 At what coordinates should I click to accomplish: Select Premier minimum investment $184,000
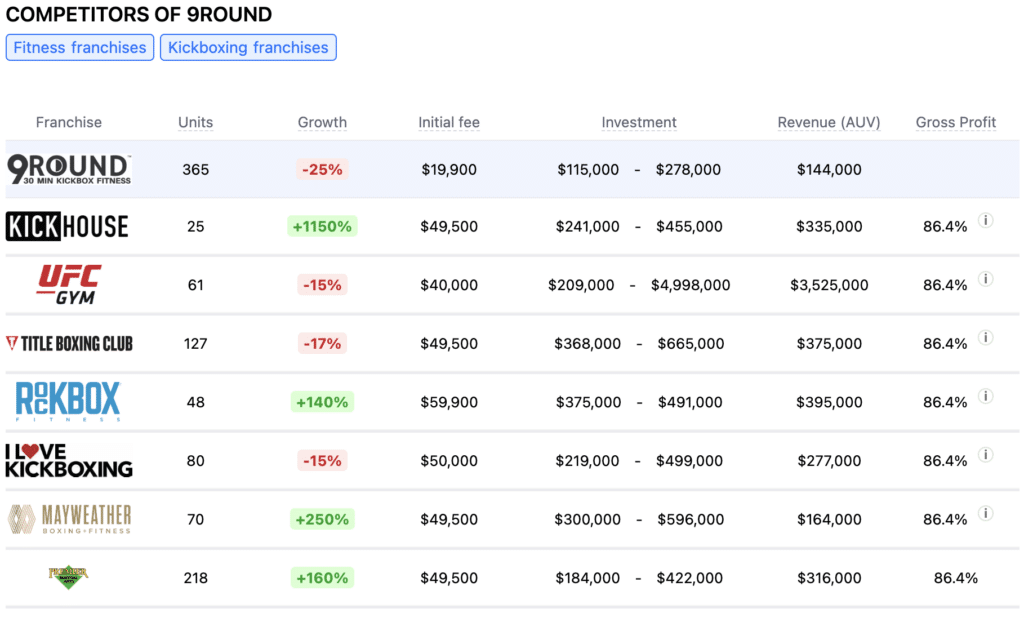pyautogui.click(x=587, y=578)
